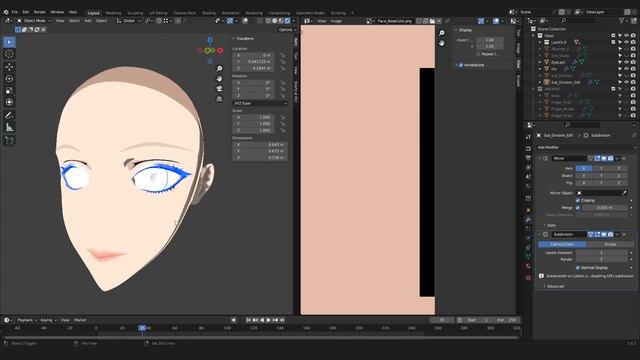This screenshot has width=640, height=360.
Task: Jump to the timeline start frame
Action: pyautogui.click(x=248, y=320)
